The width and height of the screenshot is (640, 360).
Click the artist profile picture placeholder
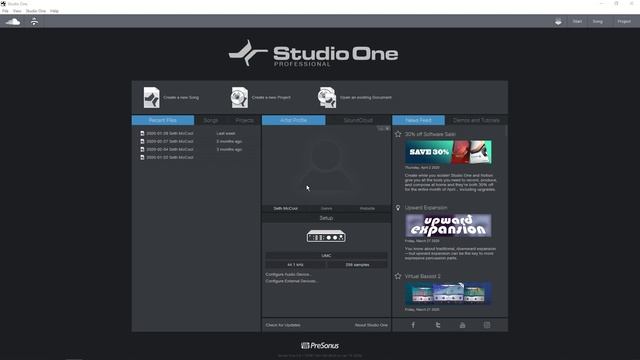[x=326, y=165]
